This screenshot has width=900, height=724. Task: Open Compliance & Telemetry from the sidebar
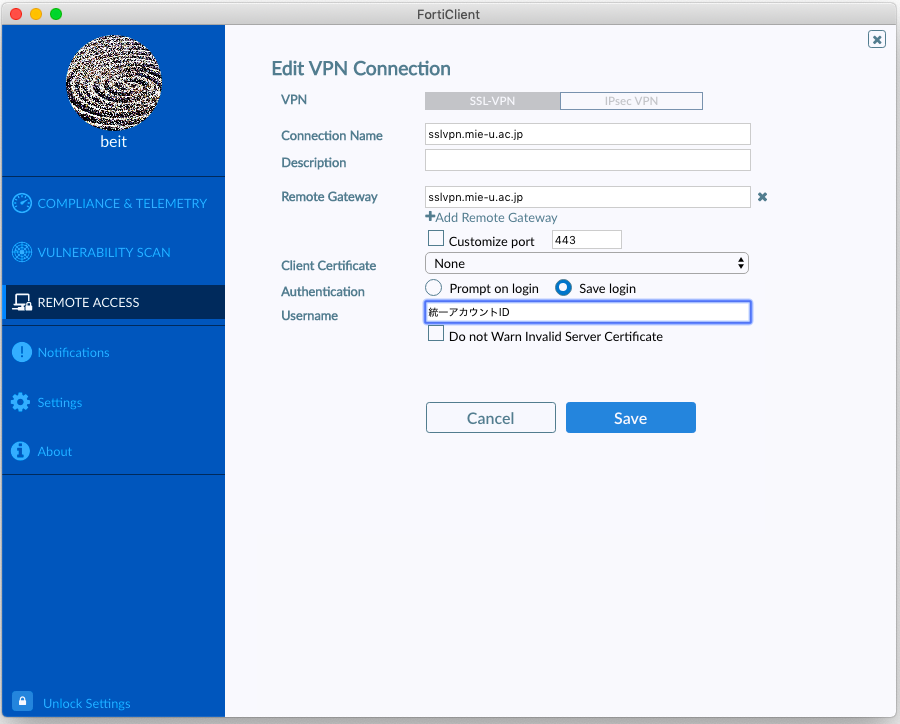point(21,203)
